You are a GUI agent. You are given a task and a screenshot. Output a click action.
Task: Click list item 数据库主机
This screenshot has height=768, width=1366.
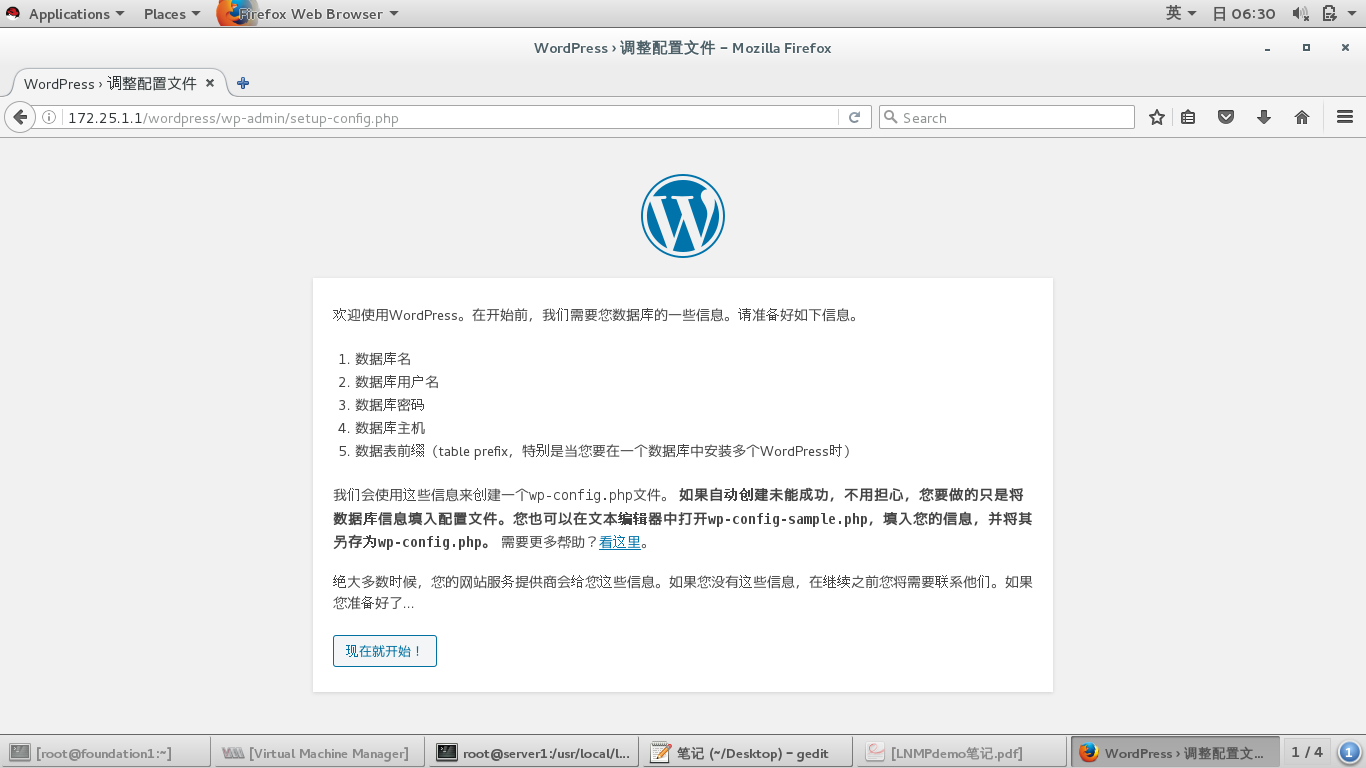[x=390, y=427]
